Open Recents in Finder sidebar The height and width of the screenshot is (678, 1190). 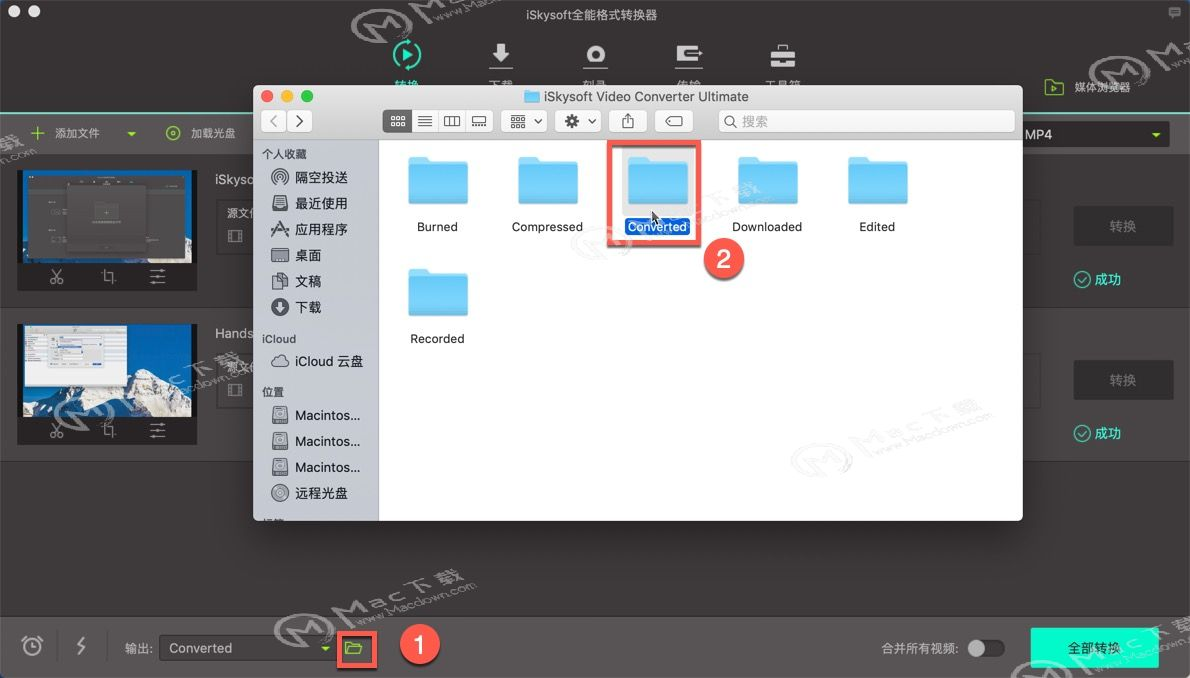(310, 203)
